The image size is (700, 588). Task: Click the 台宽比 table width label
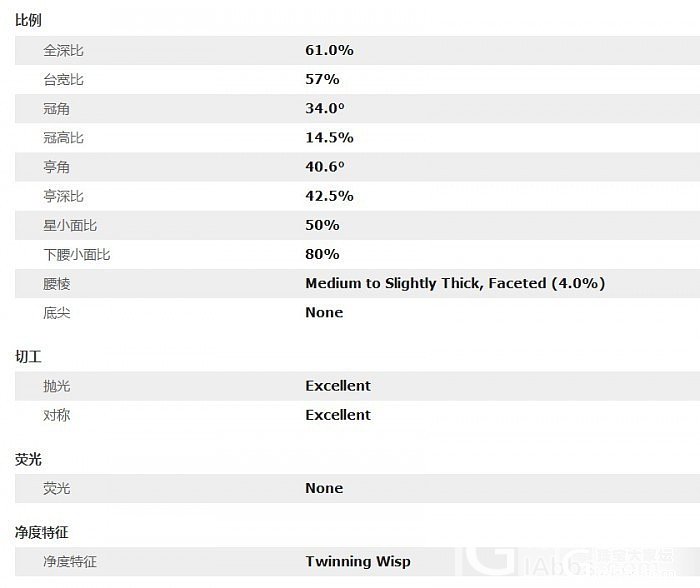(x=63, y=79)
